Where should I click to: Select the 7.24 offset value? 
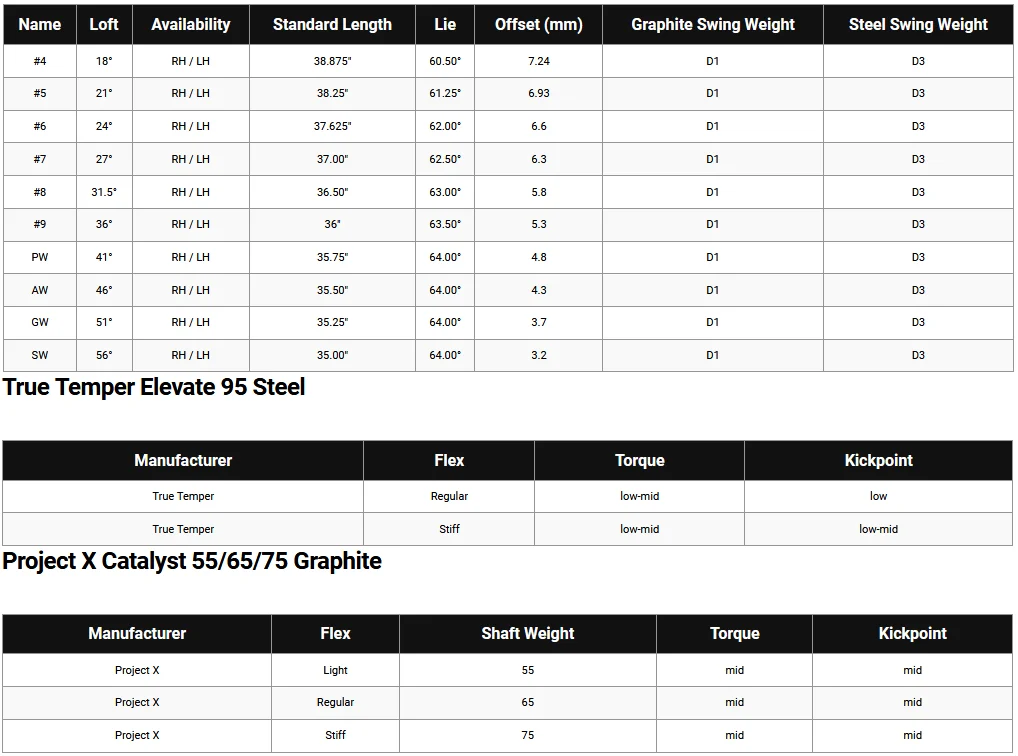click(539, 61)
